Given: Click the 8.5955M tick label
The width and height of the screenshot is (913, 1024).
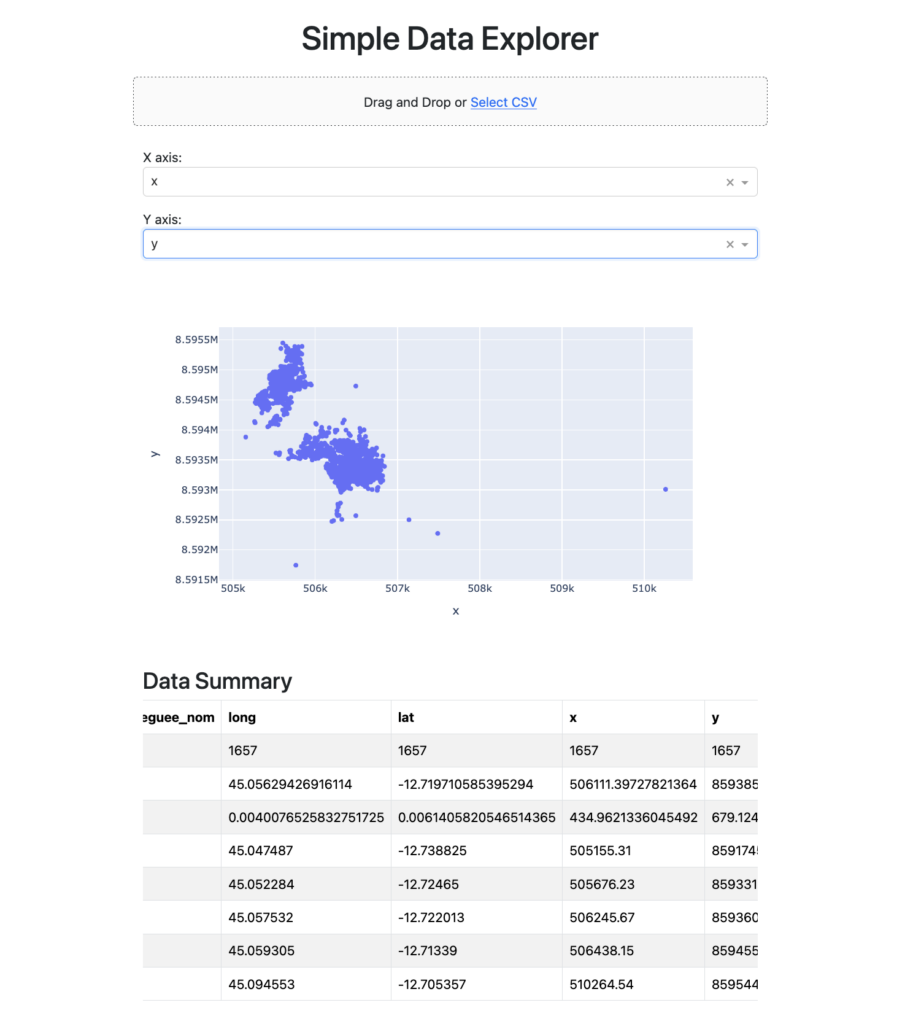Looking at the screenshot, I should click(x=197, y=339).
